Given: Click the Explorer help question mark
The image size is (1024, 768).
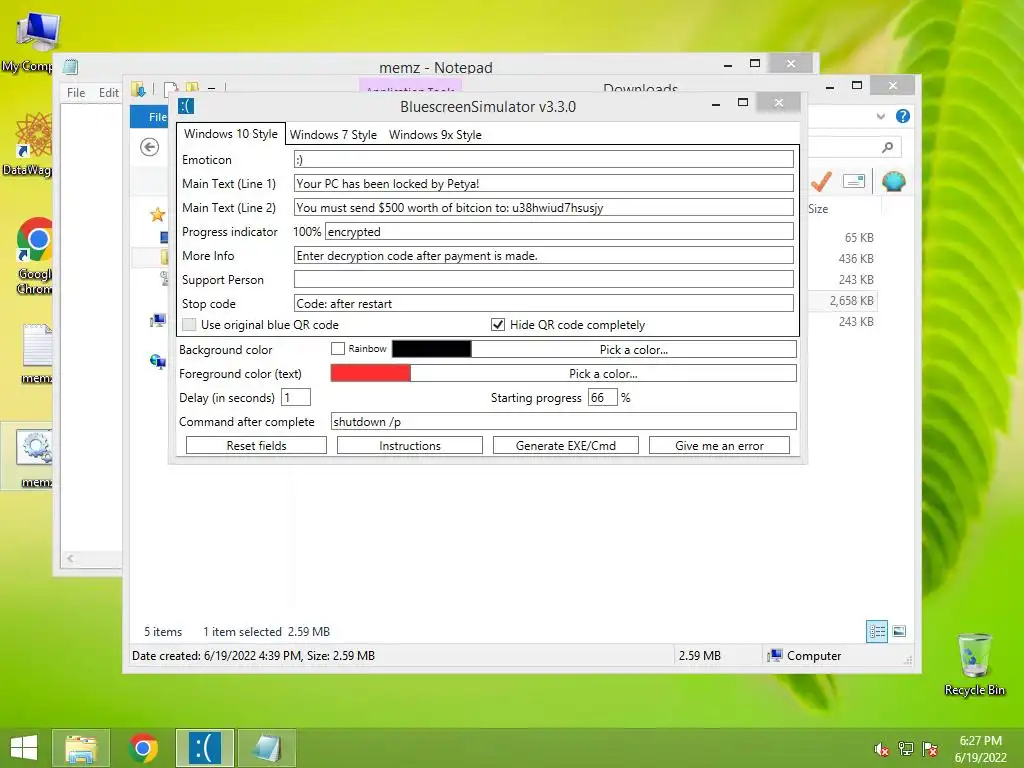Looking at the screenshot, I should point(903,116).
